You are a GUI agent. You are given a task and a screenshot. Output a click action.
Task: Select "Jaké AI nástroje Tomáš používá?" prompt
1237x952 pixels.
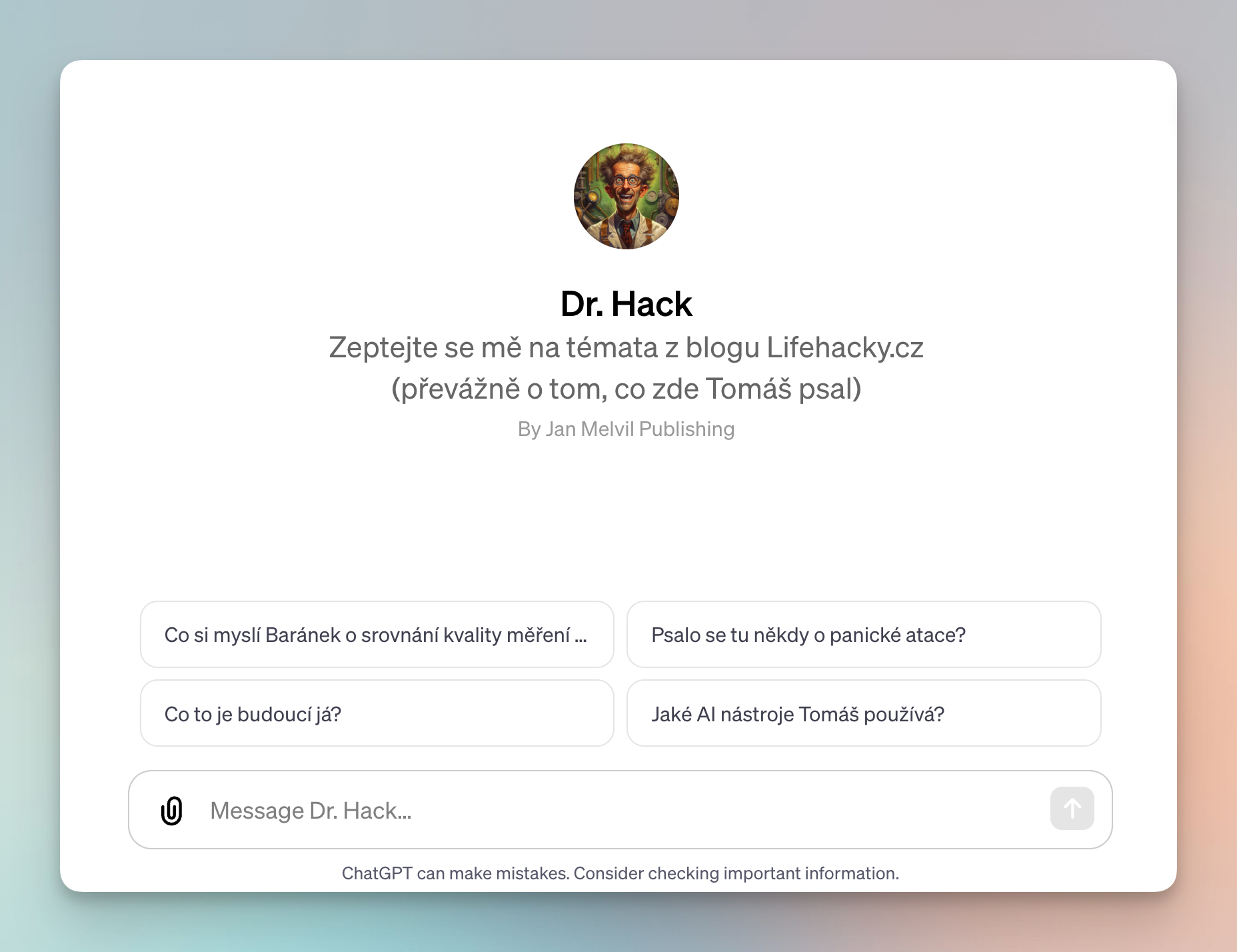pos(864,713)
